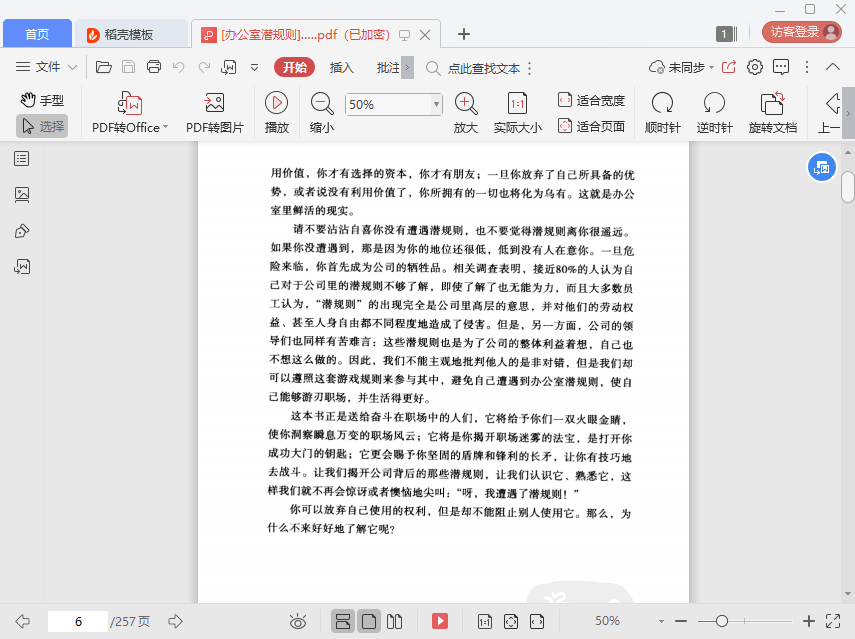Select the Hand tool (手型)
855x639 pixels.
[x=42, y=100]
